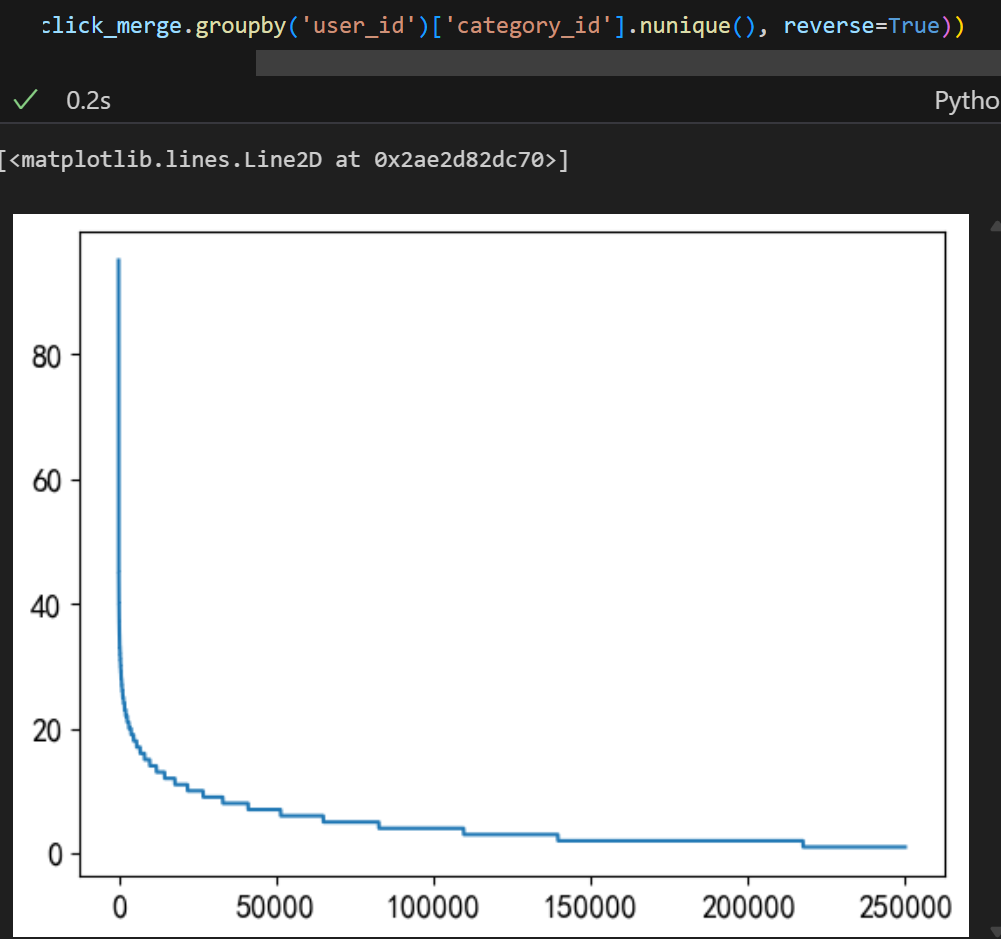Click the Python language label of the cell
Screen dimensions: 1001x939
(x=967, y=101)
